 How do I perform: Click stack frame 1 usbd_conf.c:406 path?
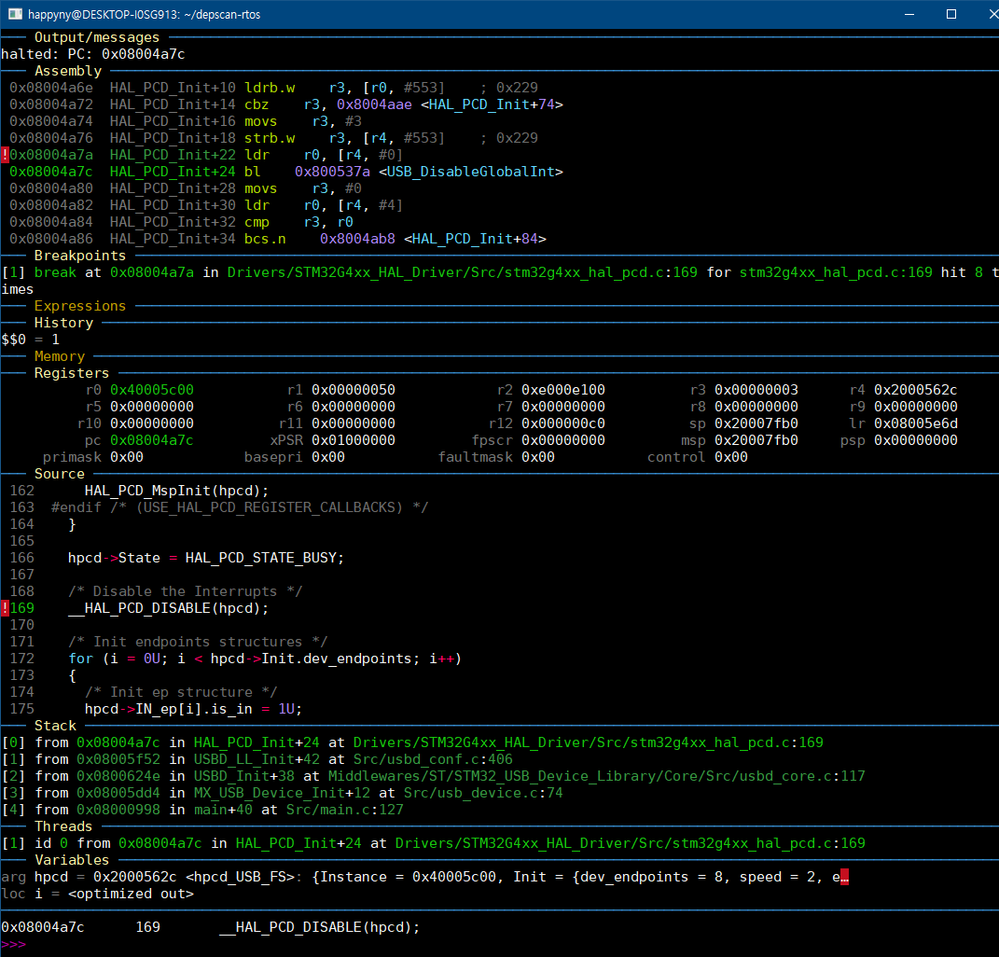[x=433, y=759]
